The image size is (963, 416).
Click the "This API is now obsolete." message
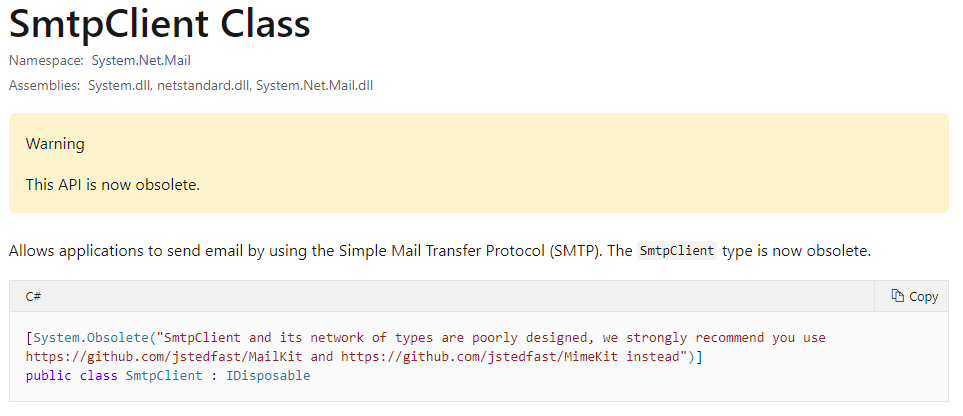pos(113,184)
